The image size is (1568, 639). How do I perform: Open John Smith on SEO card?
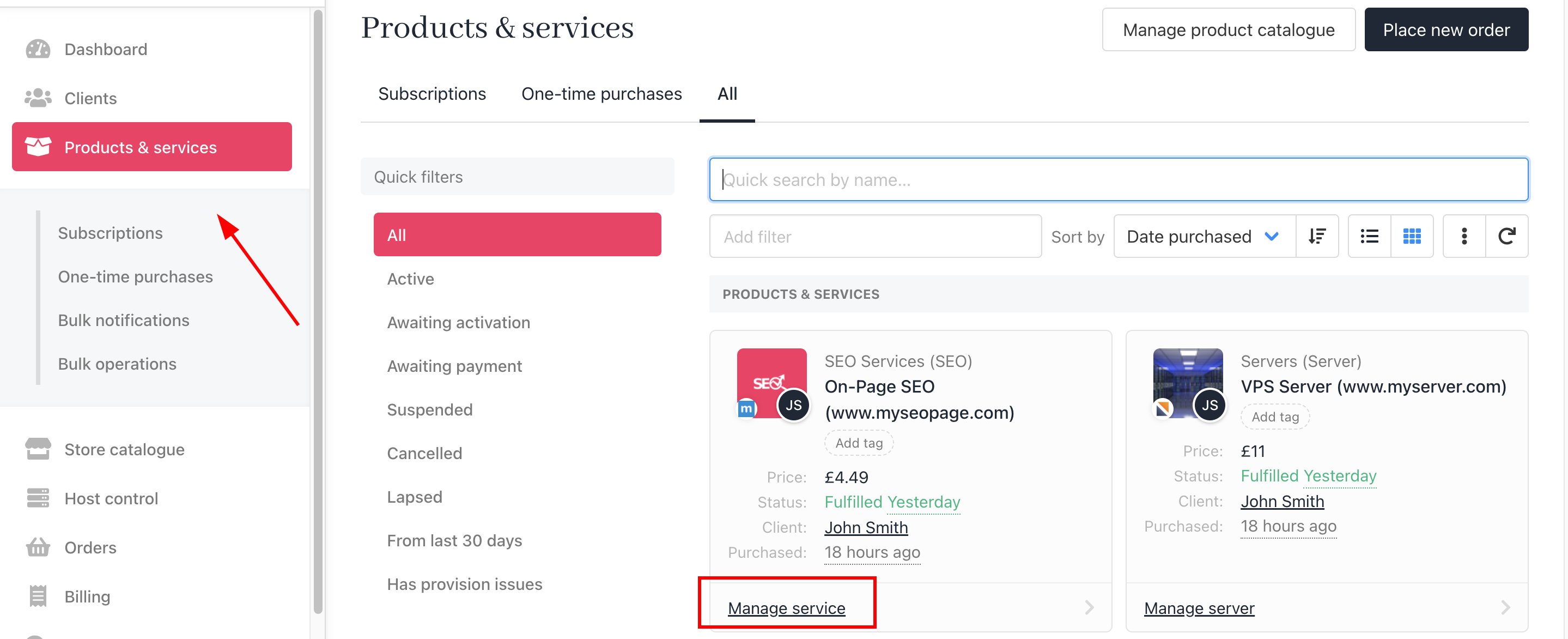866,528
